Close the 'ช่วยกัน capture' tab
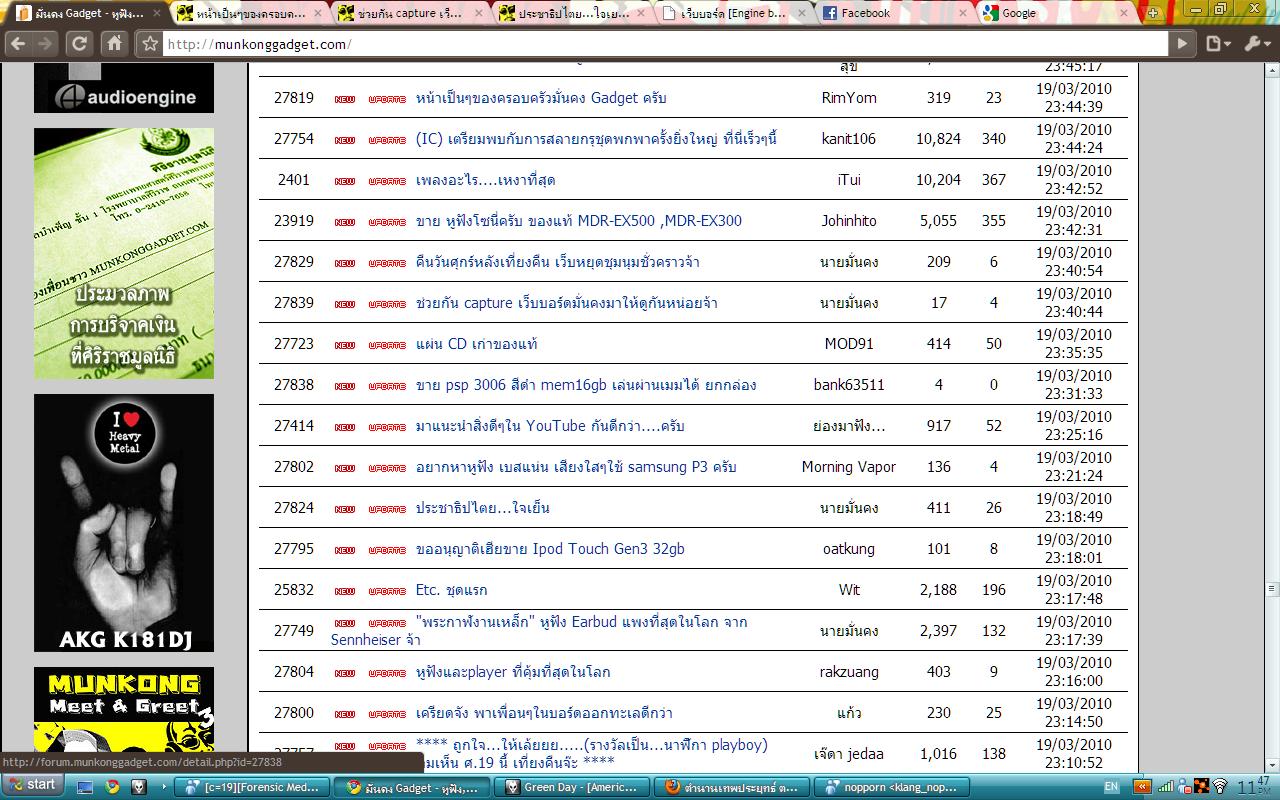This screenshot has width=1280, height=800. [x=481, y=13]
